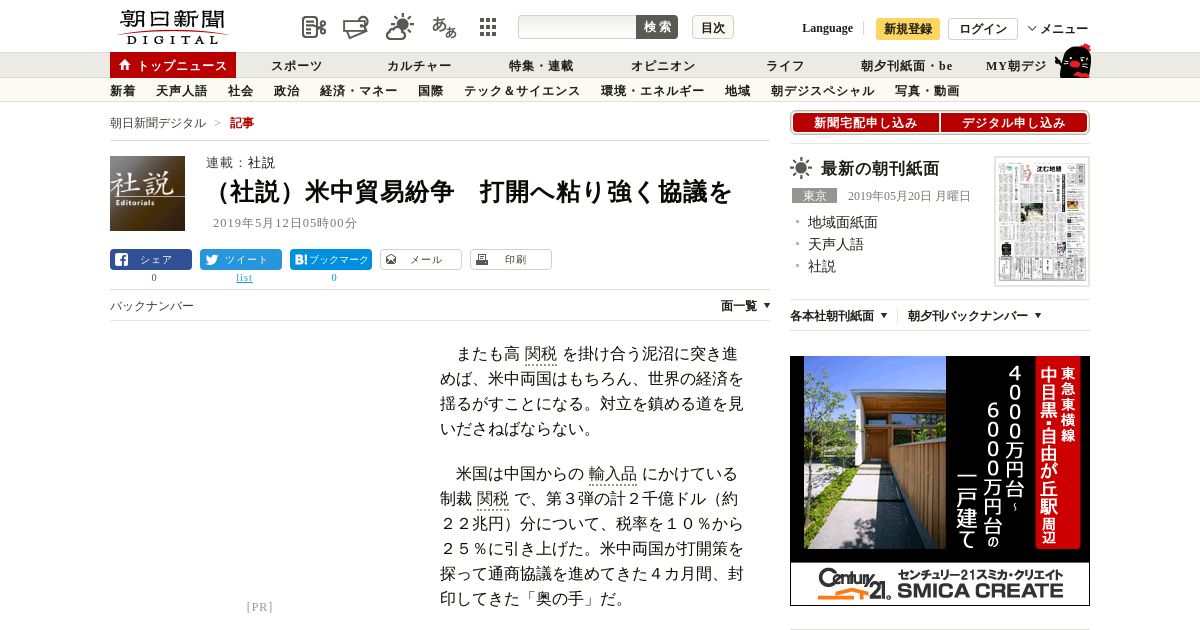Open the article scrap clipping icon
Viewport: 1200px width, 630px height.
tap(314, 27)
